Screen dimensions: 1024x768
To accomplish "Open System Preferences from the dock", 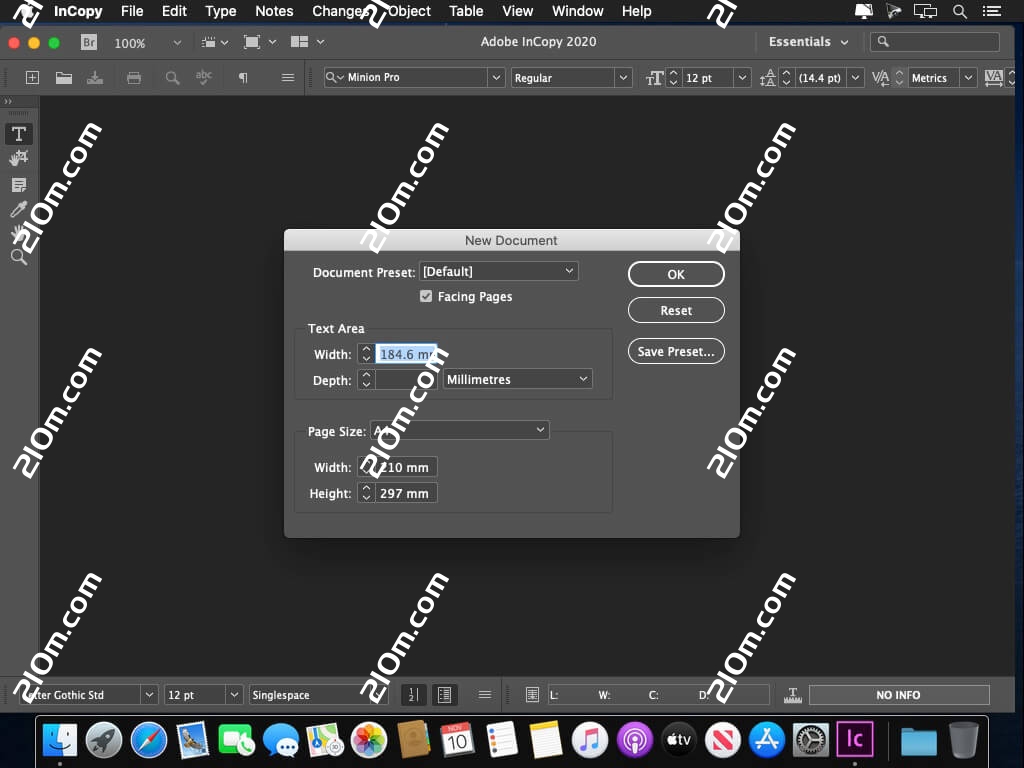I will click(810, 740).
